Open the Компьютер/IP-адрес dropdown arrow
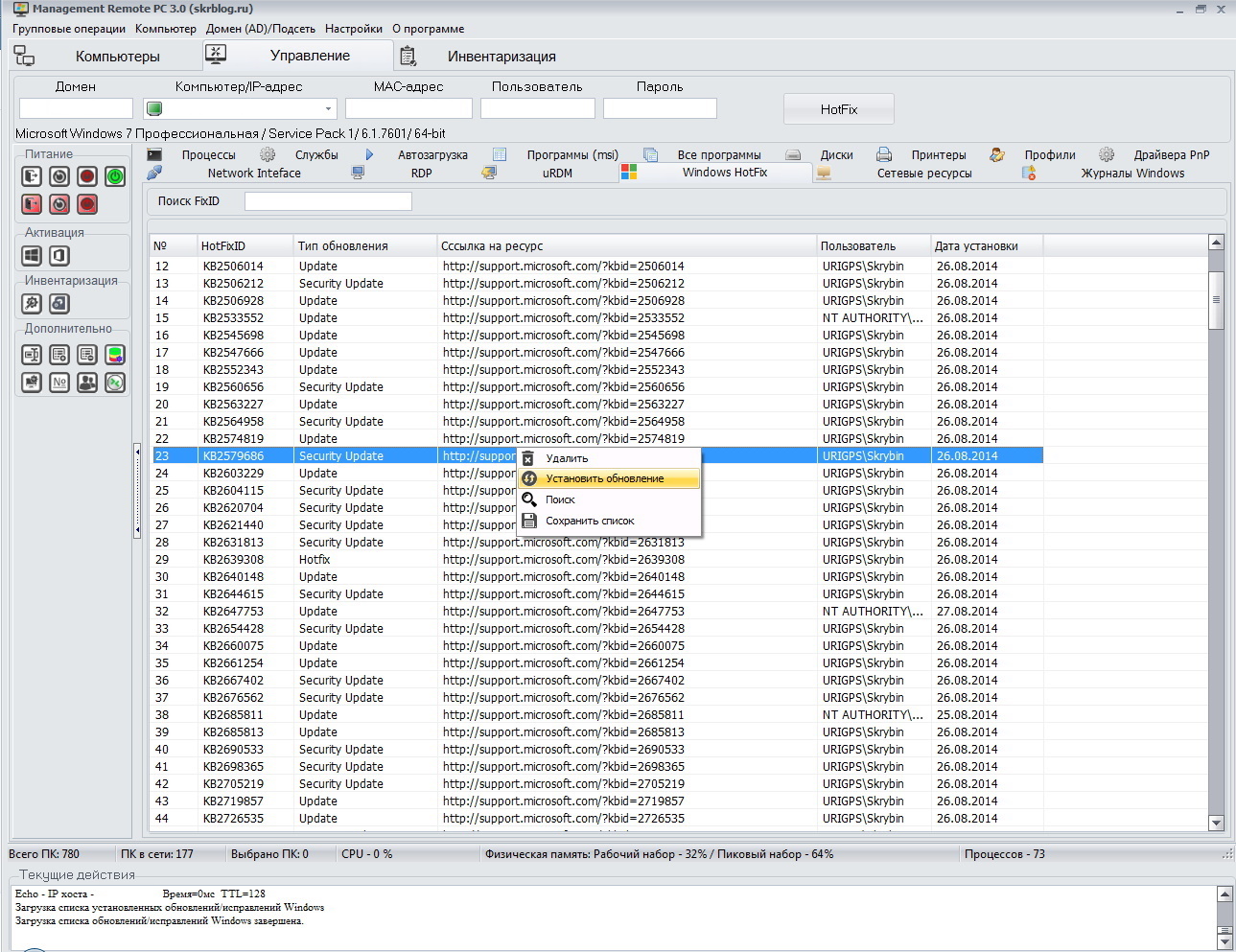 pyautogui.click(x=328, y=108)
